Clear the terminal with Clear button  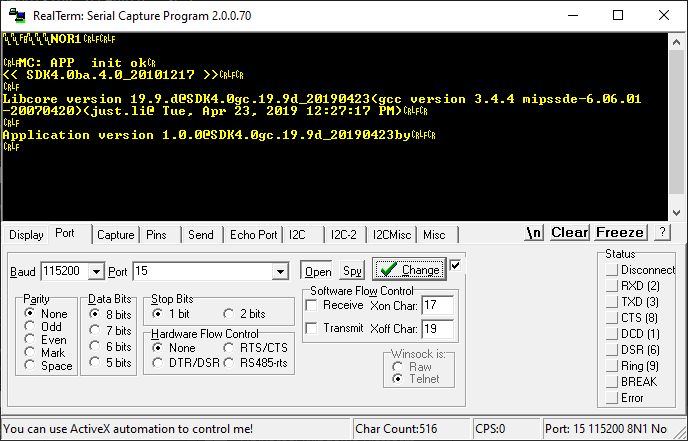[570, 233]
